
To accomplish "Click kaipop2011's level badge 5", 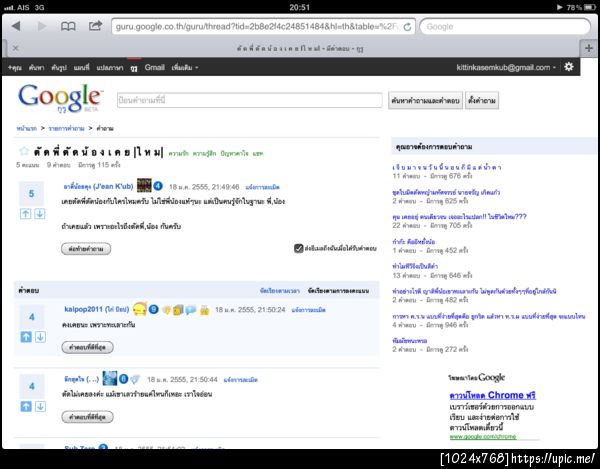I will click(153, 309).
